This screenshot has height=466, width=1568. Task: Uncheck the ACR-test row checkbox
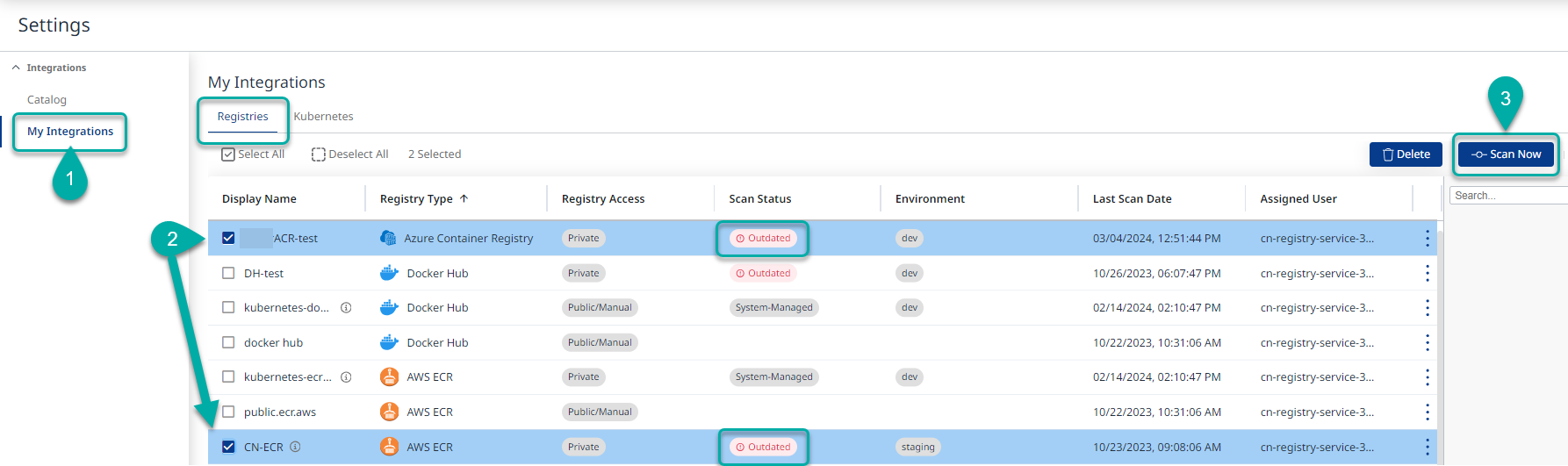[x=228, y=238]
